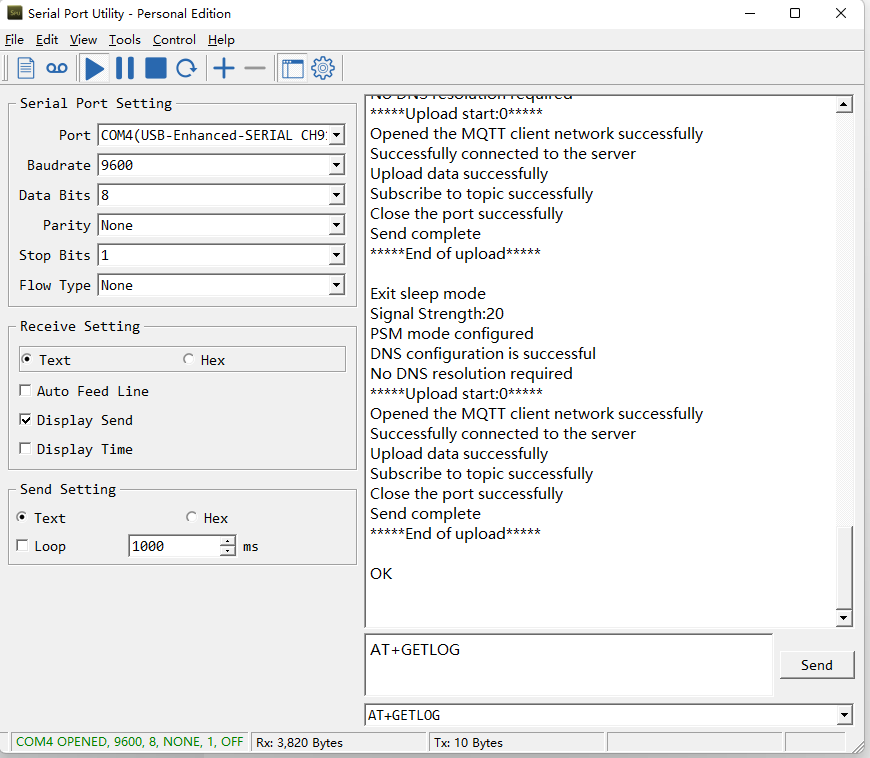The width and height of the screenshot is (870, 758).
Task: Click the Send button
Action: pos(817,665)
